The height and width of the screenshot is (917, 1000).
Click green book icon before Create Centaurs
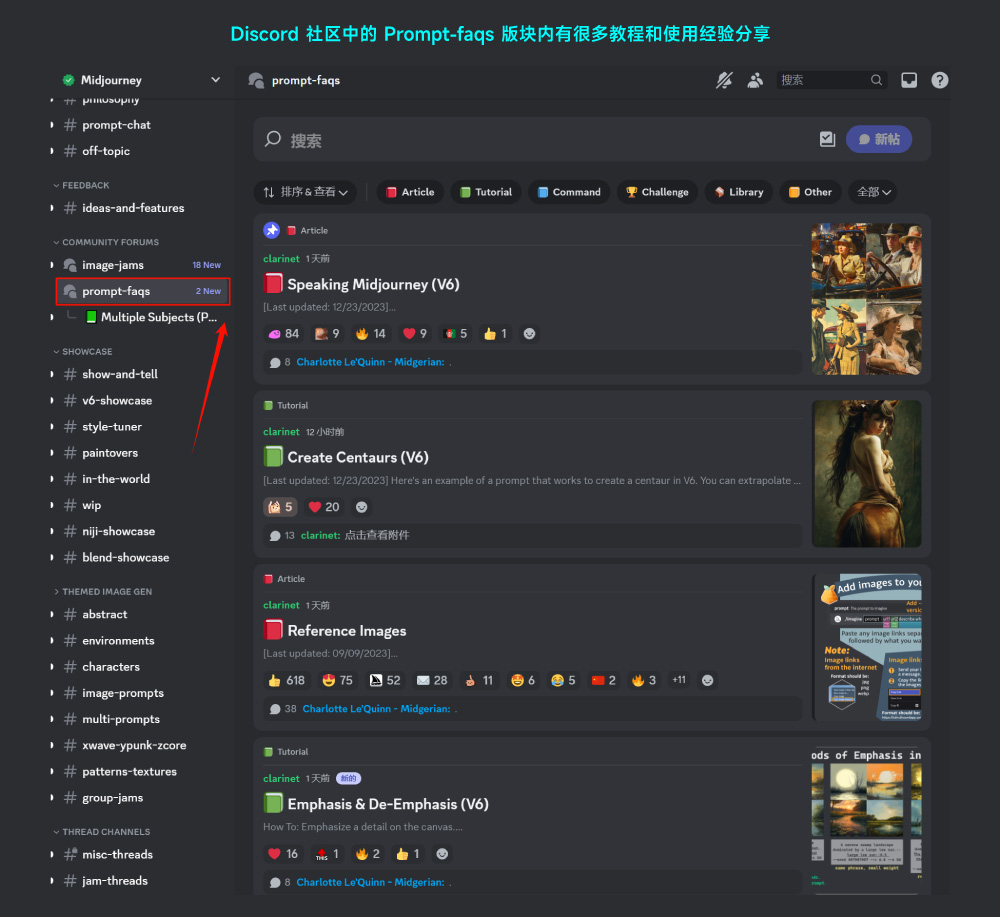coord(273,457)
